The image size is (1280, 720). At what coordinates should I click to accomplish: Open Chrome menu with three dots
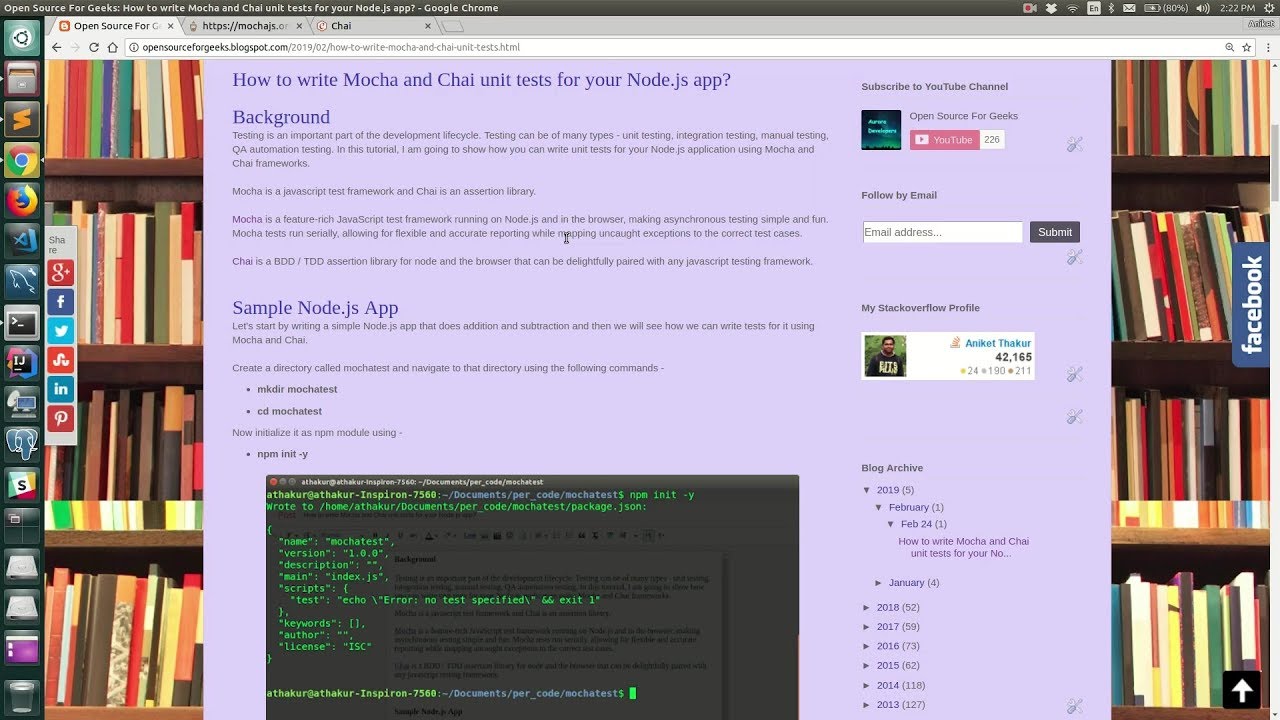(x=1267, y=47)
